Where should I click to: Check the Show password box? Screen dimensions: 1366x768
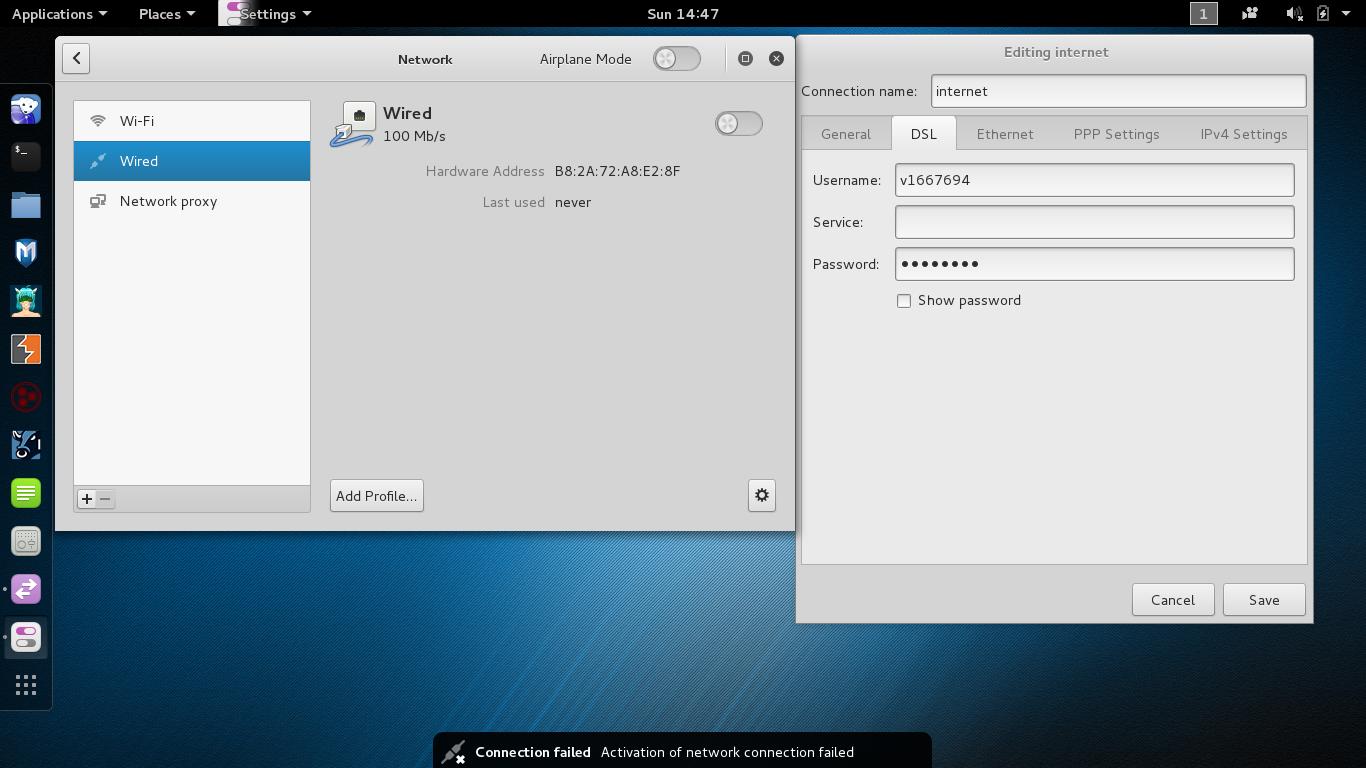[x=904, y=301]
